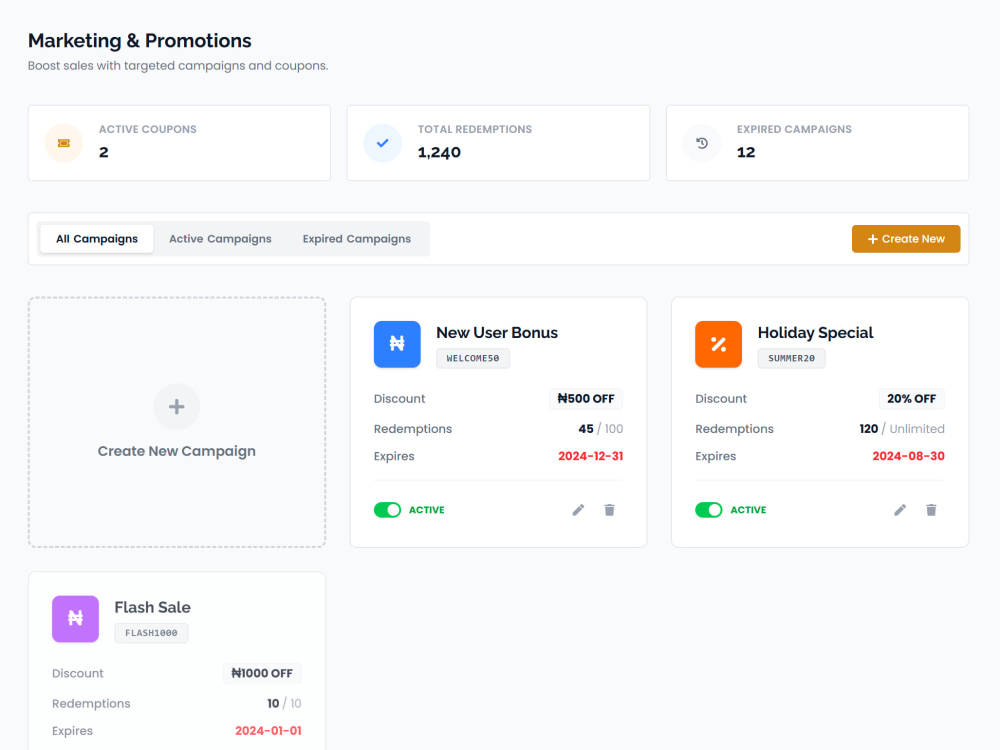1000x750 pixels.
Task: Click the Total Redemptions checkmark icon
Action: (x=383, y=143)
